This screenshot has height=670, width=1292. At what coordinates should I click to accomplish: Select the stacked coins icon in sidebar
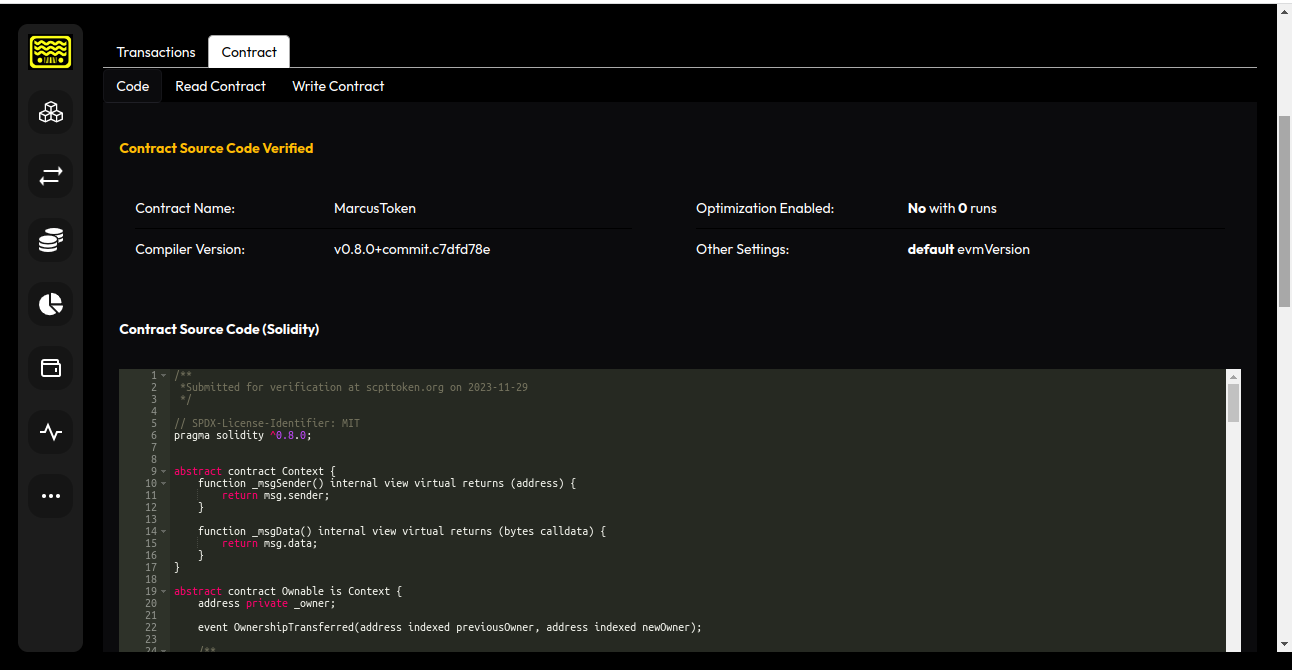tap(50, 240)
